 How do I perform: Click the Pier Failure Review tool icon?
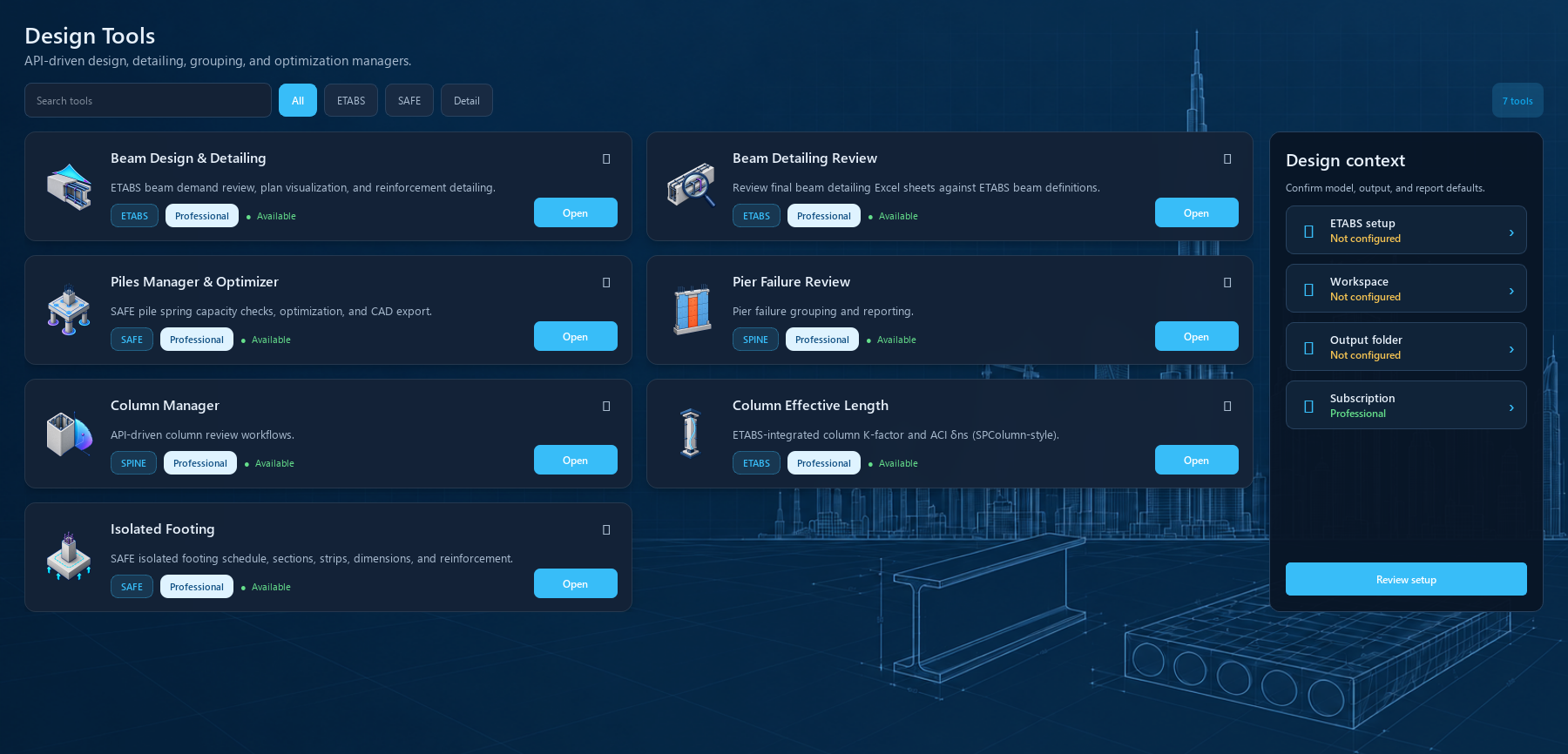(x=692, y=310)
